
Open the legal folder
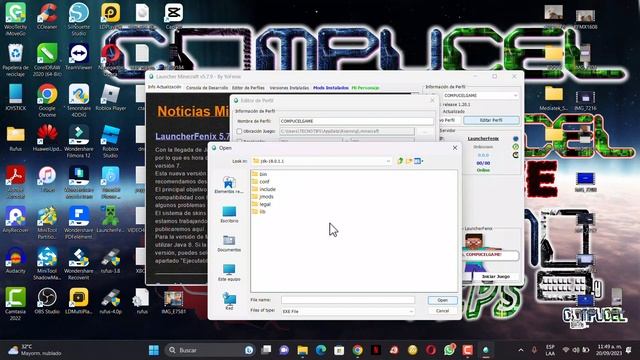262,204
